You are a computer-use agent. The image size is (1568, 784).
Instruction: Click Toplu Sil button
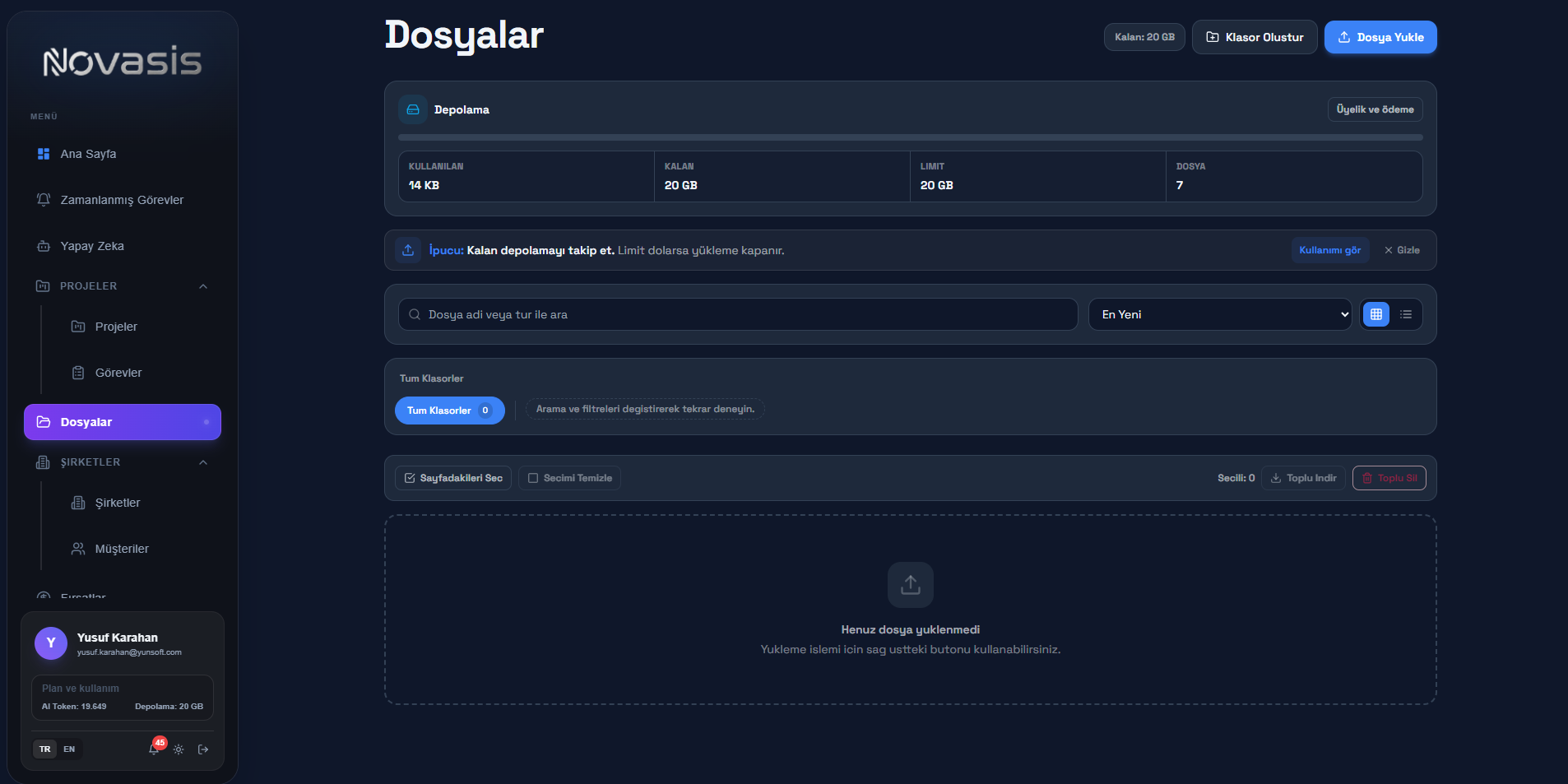pyautogui.click(x=1389, y=478)
